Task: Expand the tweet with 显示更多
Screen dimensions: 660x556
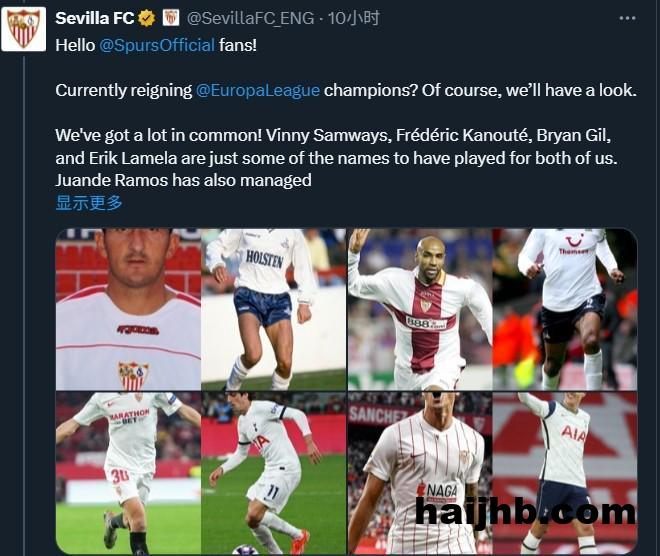Action: click(x=89, y=203)
